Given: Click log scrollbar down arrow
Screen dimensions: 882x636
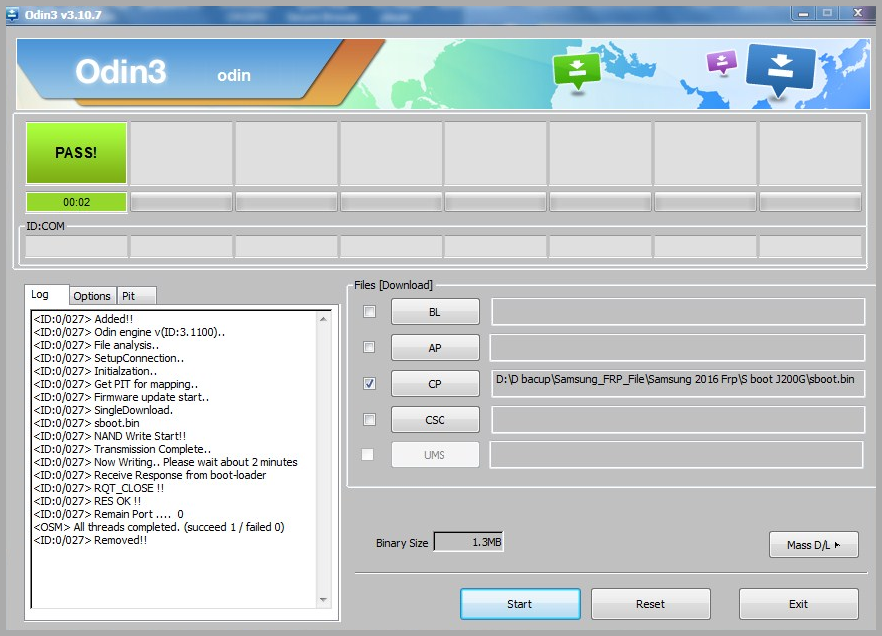Looking at the screenshot, I should [x=323, y=600].
